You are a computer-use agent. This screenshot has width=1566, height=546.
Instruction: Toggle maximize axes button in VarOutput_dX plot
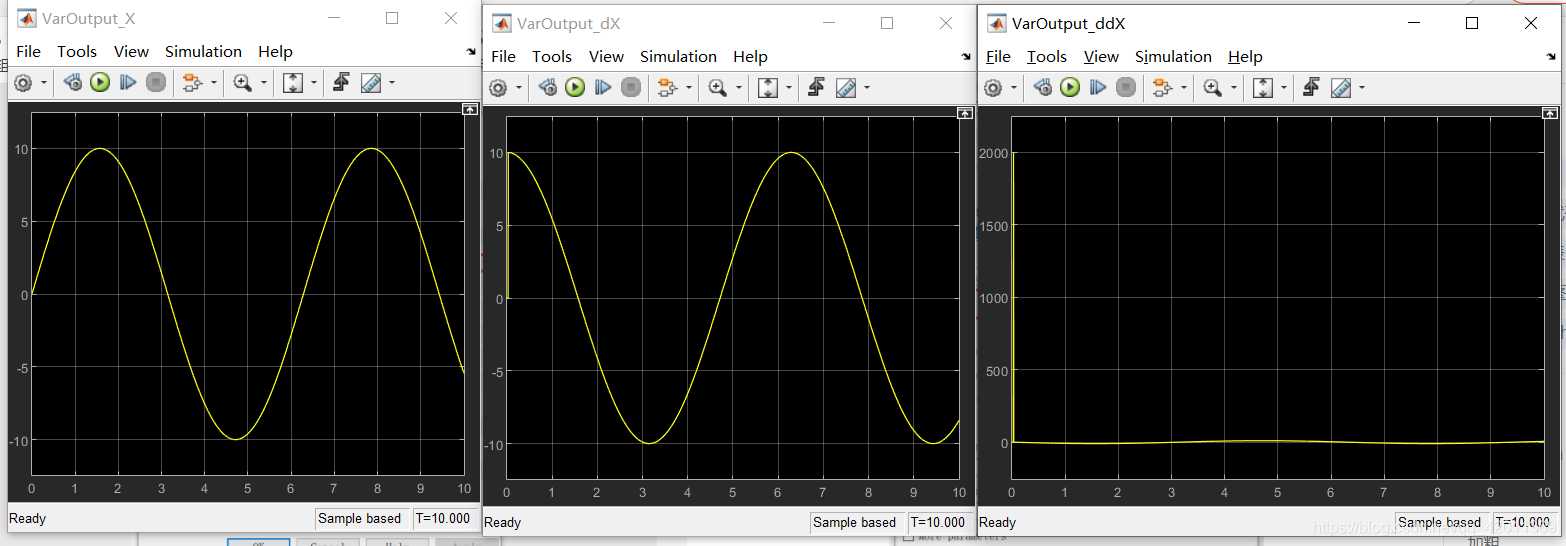[964, 114]
